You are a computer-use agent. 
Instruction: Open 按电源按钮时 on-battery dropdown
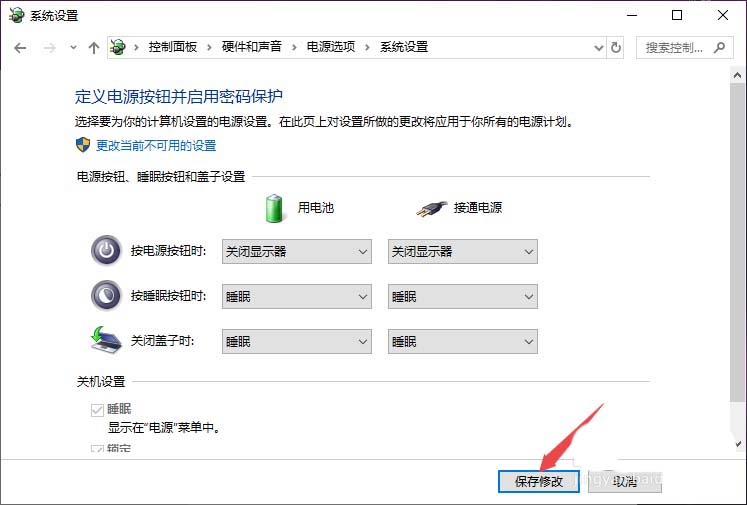click(297, 252)
